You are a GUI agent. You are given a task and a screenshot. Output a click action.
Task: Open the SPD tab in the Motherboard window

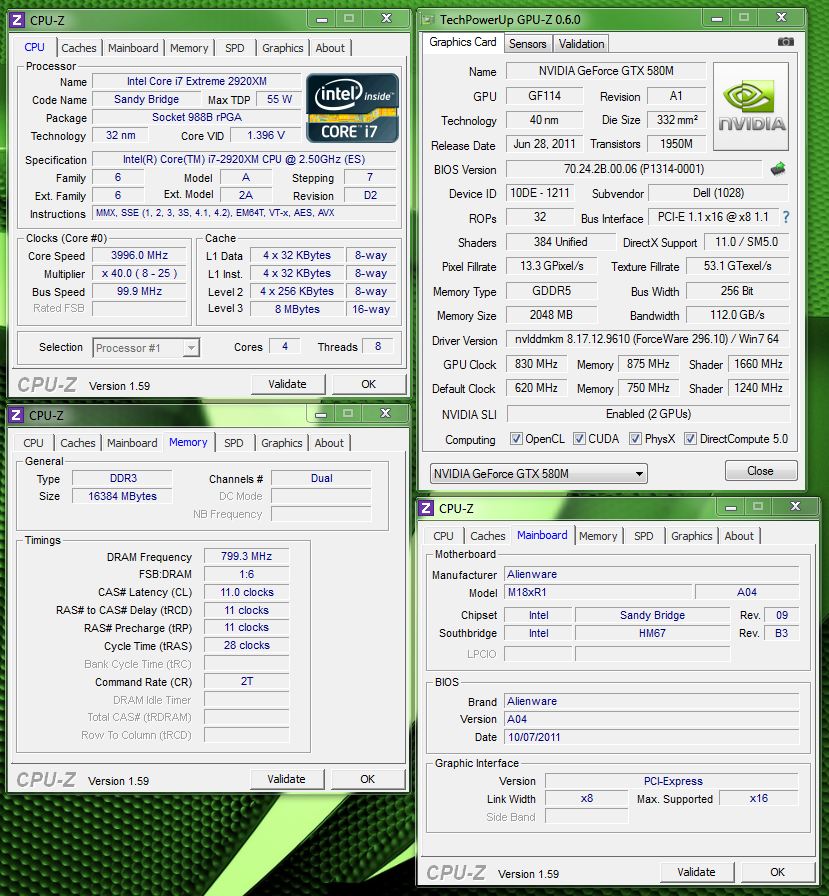[x=644, y=536]
